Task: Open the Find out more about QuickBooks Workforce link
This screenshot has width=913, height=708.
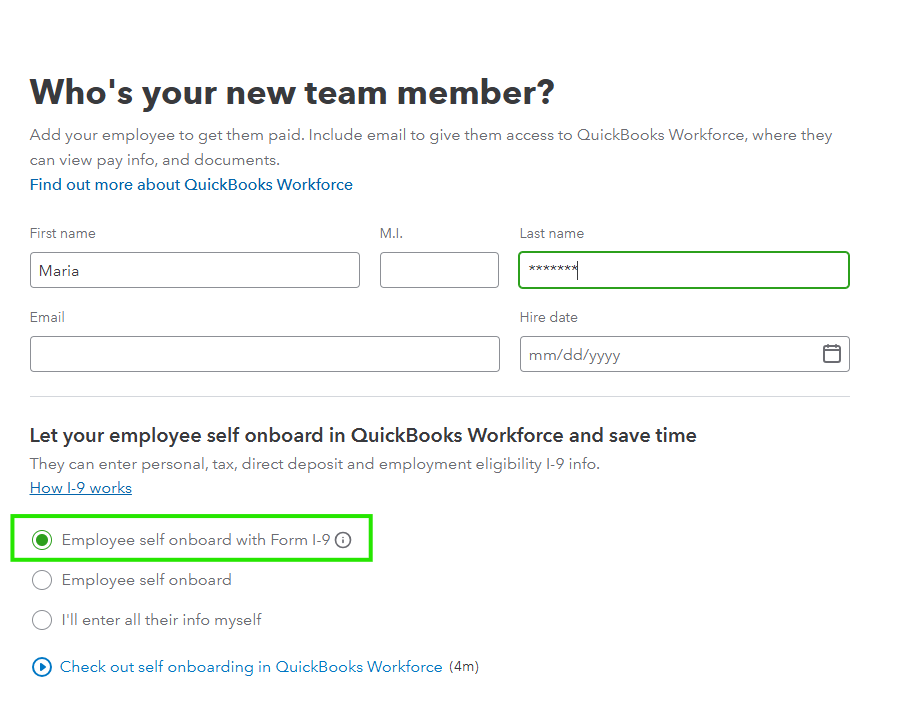Action: (x=191, y=184)
